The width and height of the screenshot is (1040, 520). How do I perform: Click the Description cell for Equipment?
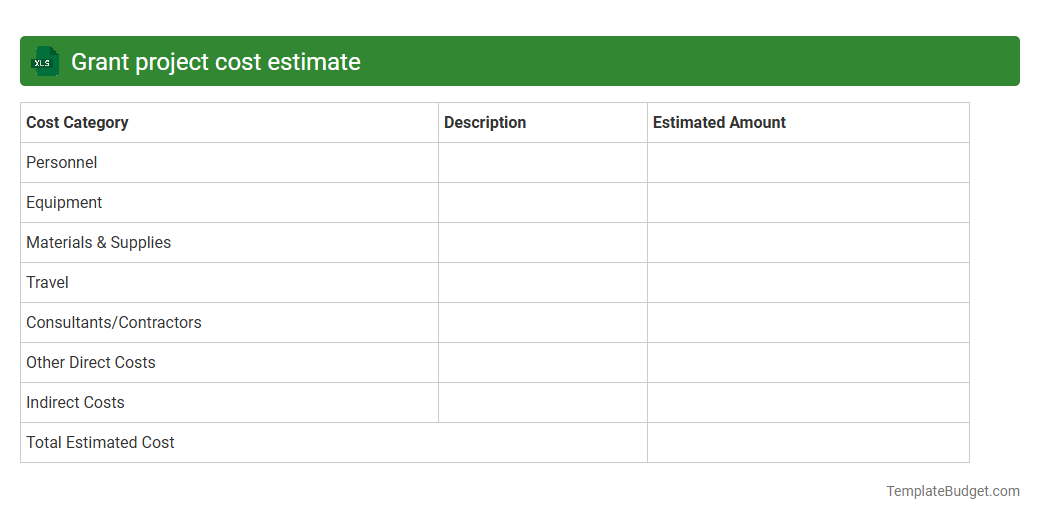pyautogui.click(x=543, y=202)
